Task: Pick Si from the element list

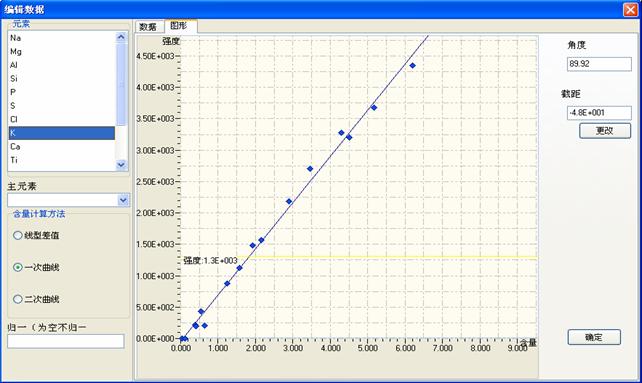Action: [x=61, y=79]
